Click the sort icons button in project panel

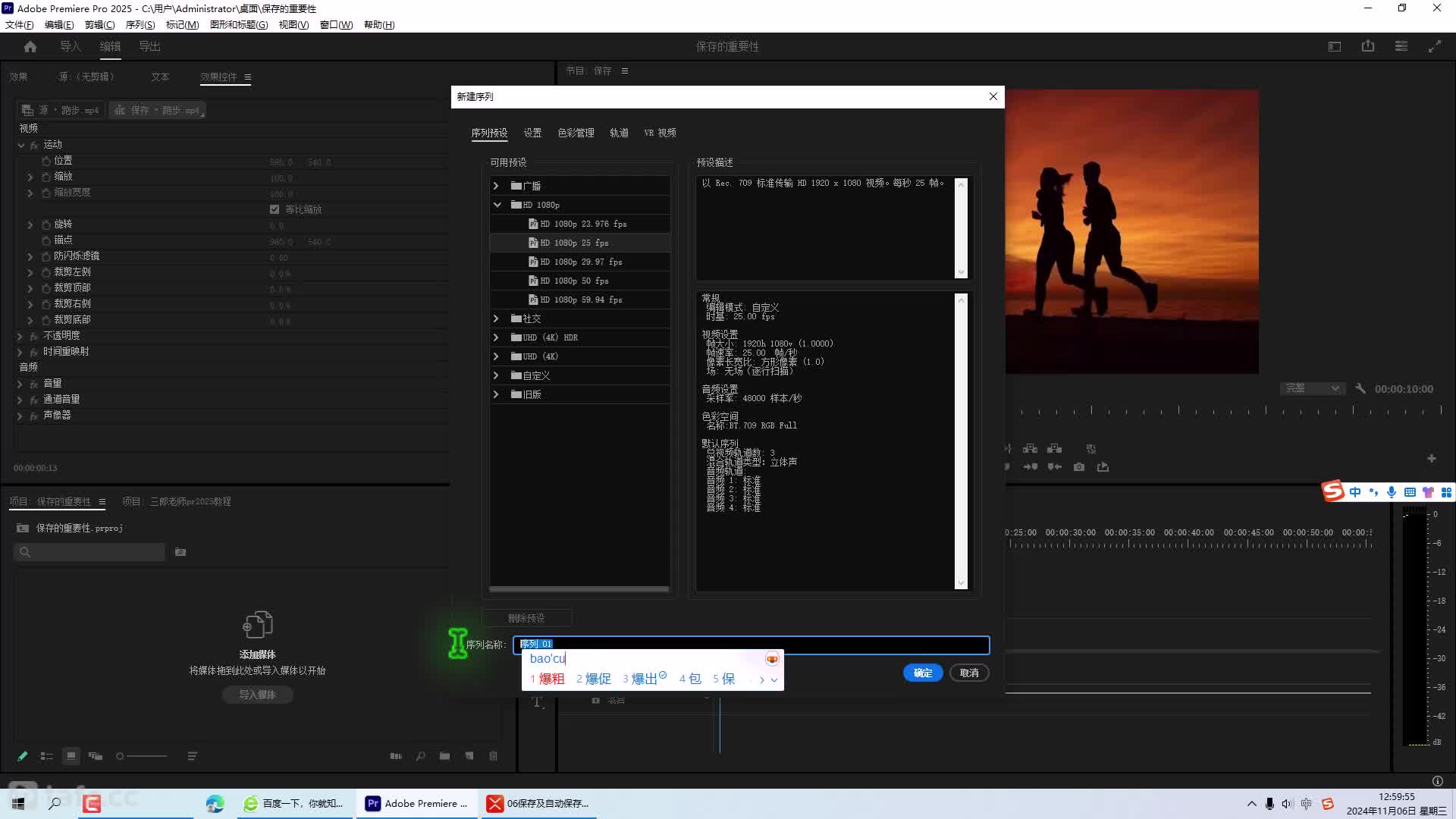193,756
